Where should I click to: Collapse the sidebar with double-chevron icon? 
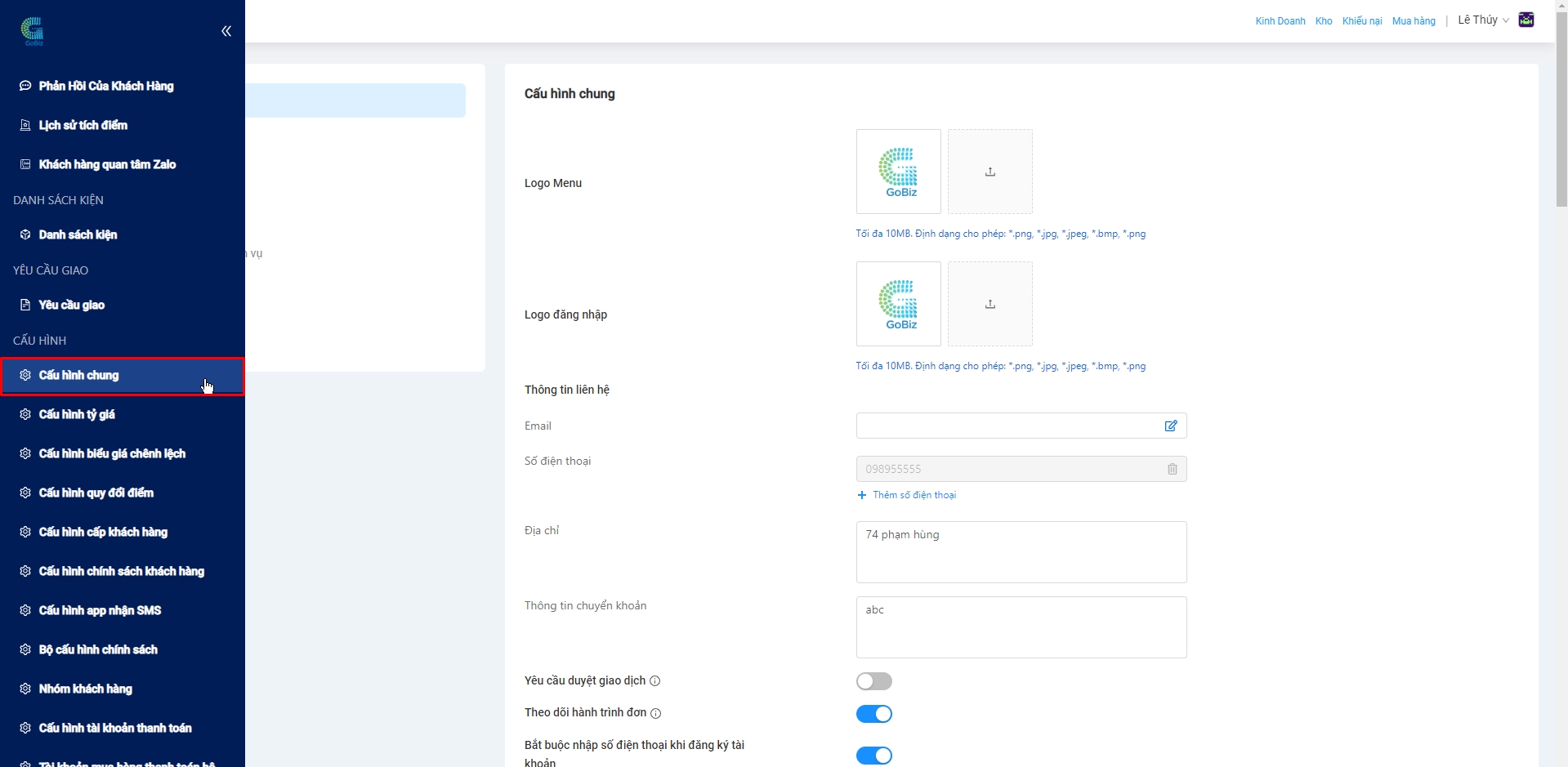click(x=226, y=31)
